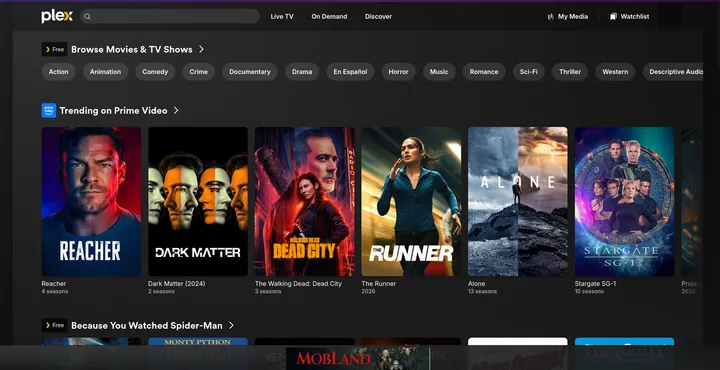
Task: Expand Because You Watched Spider-Man chevron
Action: [231, 325]
